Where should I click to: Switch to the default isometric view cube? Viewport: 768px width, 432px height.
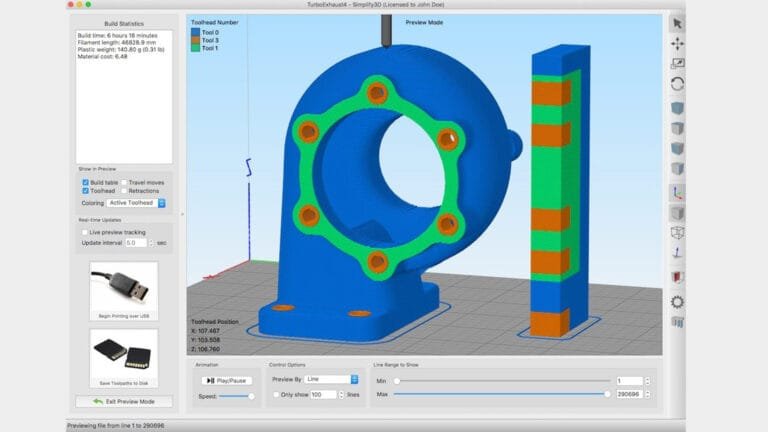click(677, 108)
